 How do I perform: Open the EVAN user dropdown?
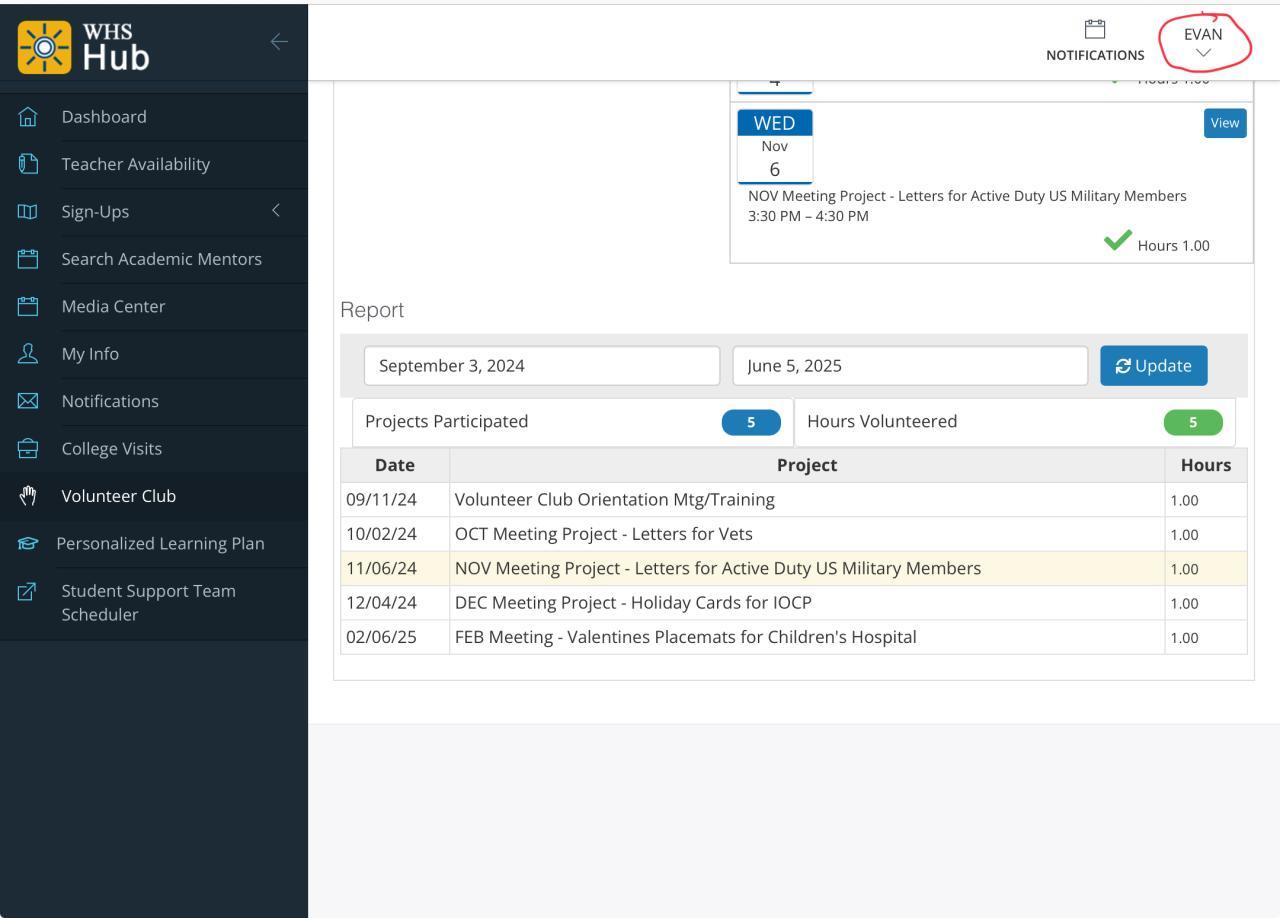pos(1203,43)
